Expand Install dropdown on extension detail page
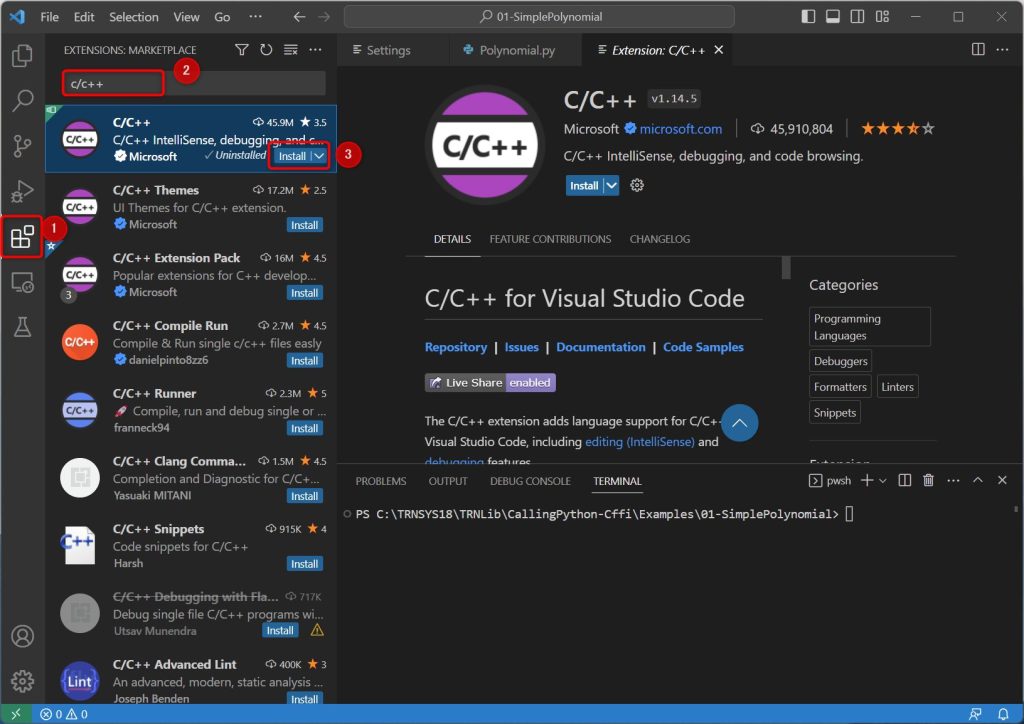This screenshot has width=1024, height=724. point(611,185)
